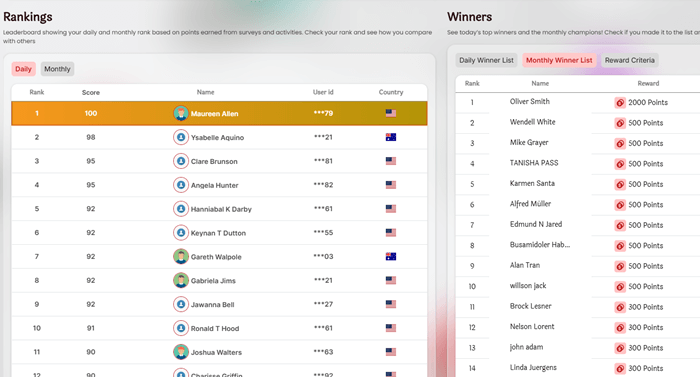Select the name Ronald T Hood
Screen dimensions: 700x377
pos(215,328)
